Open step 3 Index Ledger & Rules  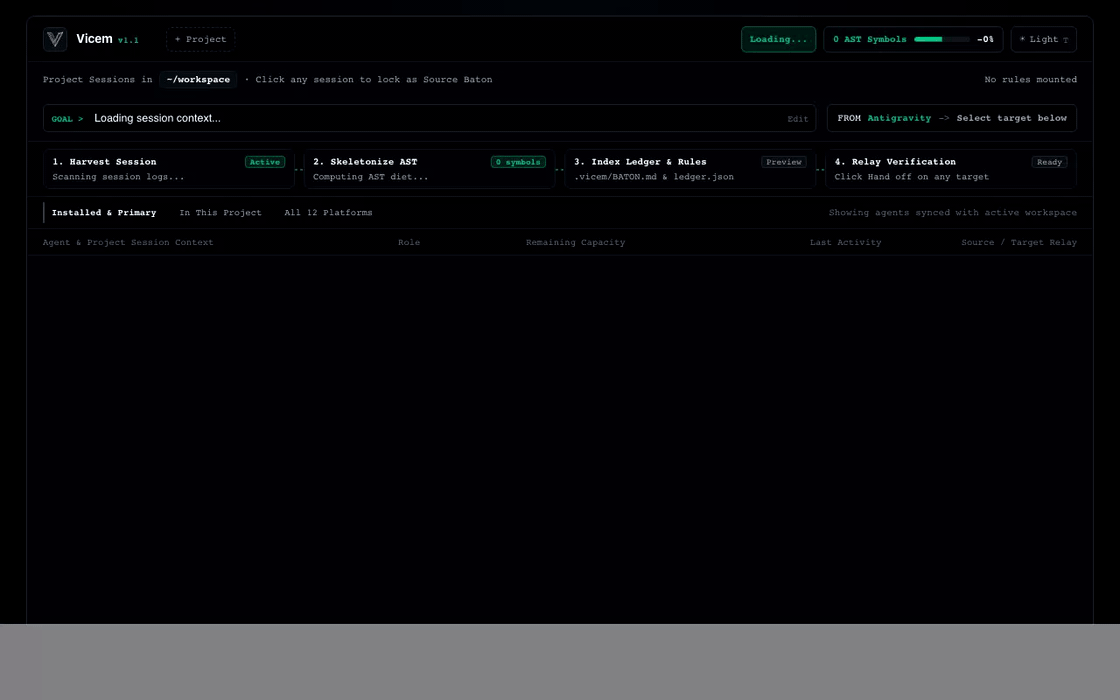pos(690,169)
